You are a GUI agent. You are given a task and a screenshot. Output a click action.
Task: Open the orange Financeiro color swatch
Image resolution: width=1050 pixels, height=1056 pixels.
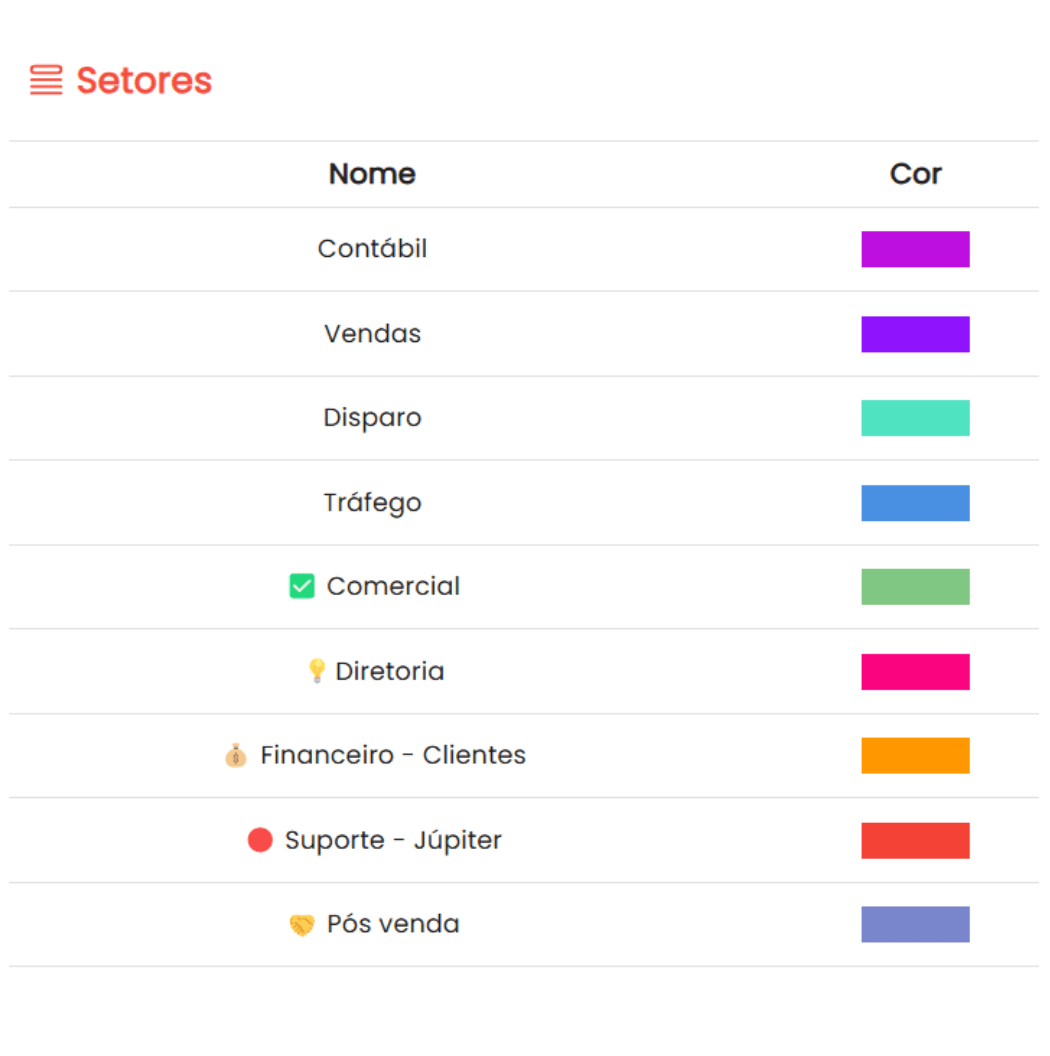tap(915, 756)
